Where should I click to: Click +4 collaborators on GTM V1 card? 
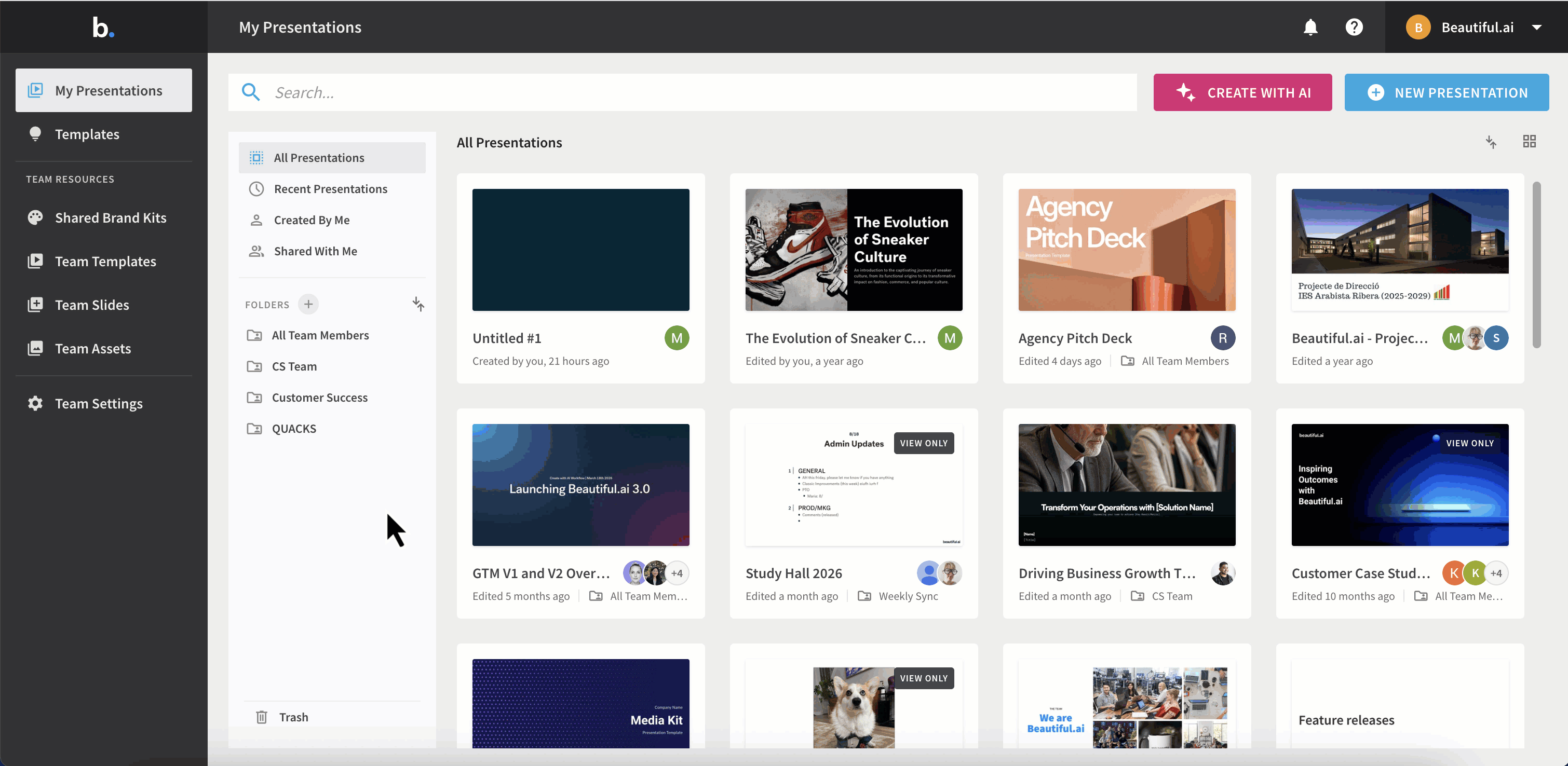pyautogui.click(x=677, y=573)
